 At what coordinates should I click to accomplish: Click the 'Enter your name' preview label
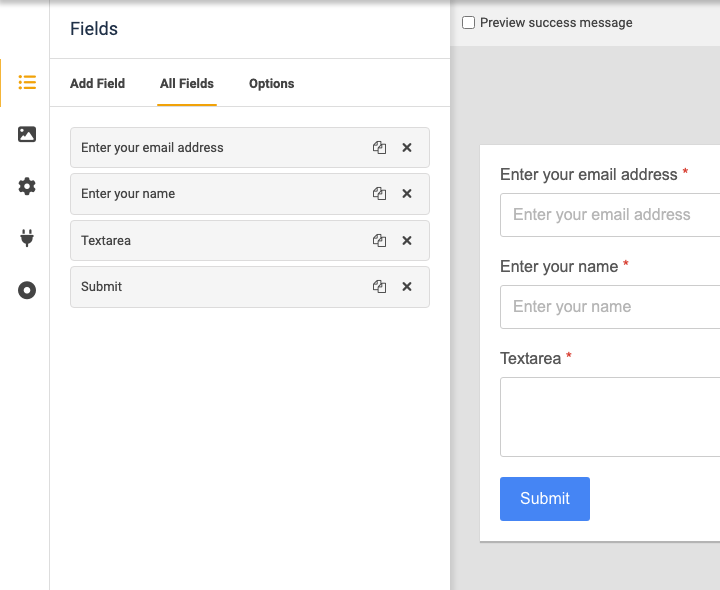[559, 266]
